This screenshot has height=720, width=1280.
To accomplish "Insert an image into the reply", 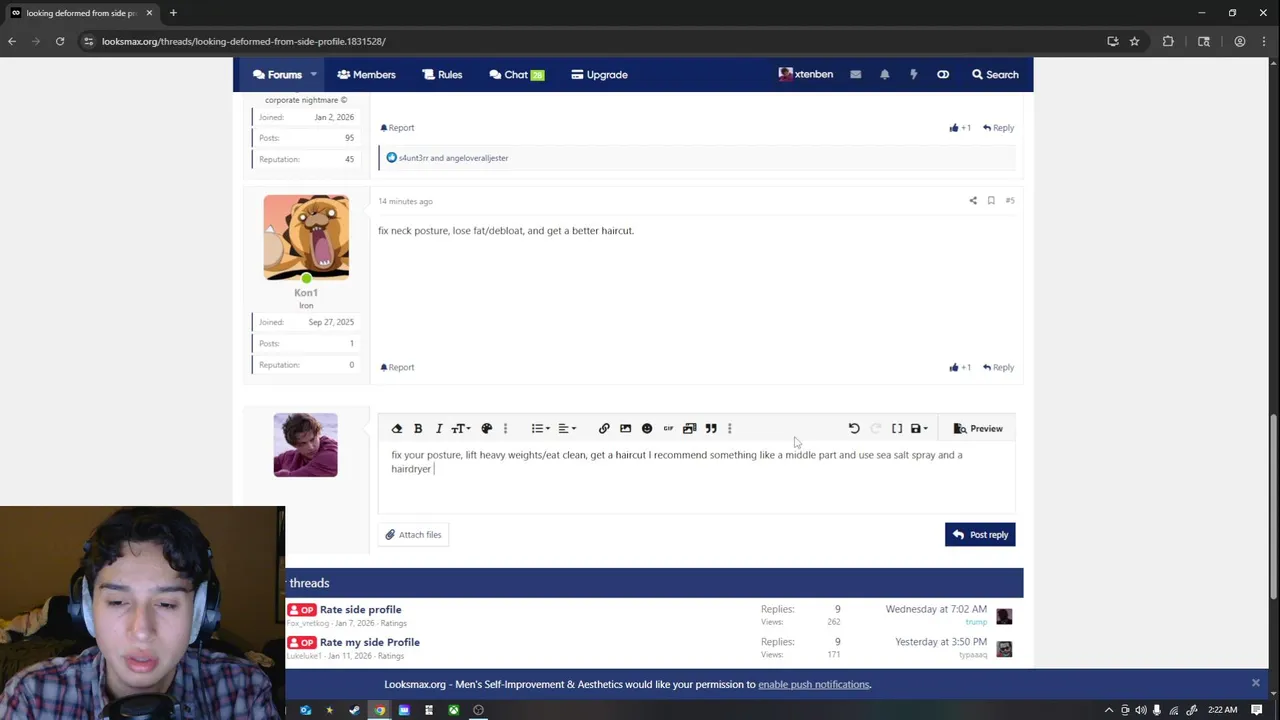I will pos(625,428).
